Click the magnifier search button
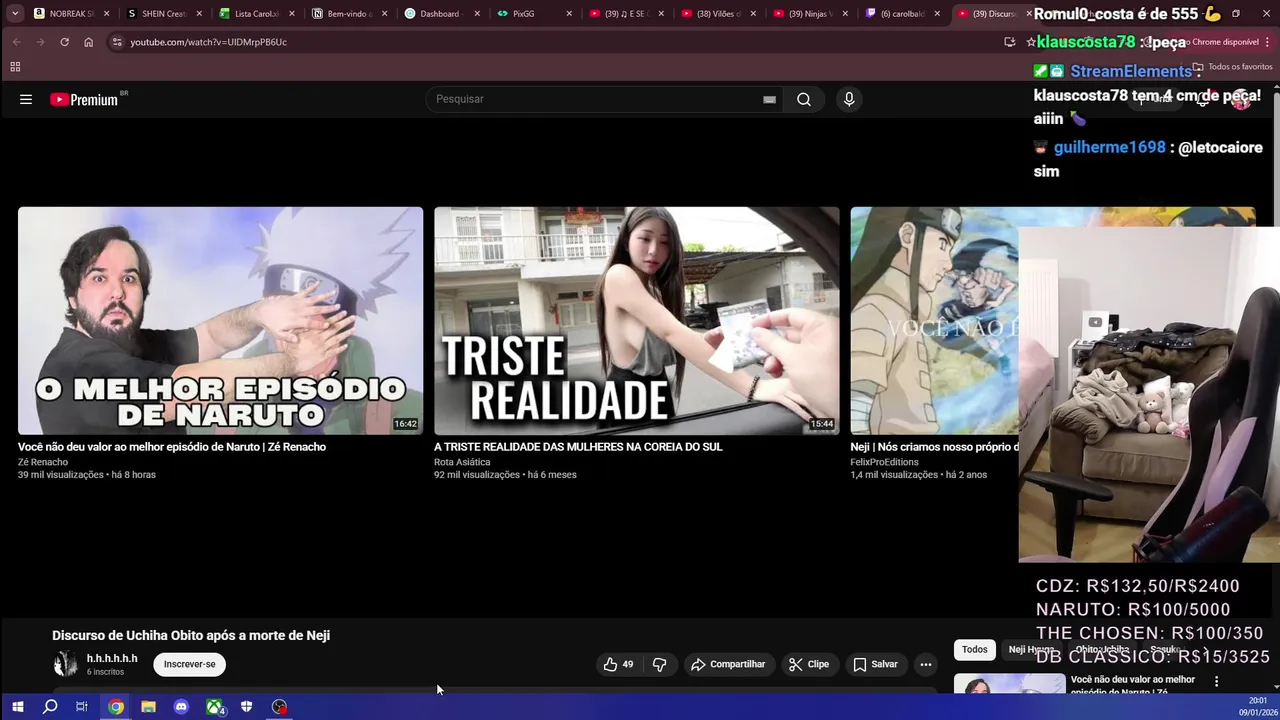The height and width of the screenshot is (720, 1280). 803,99
